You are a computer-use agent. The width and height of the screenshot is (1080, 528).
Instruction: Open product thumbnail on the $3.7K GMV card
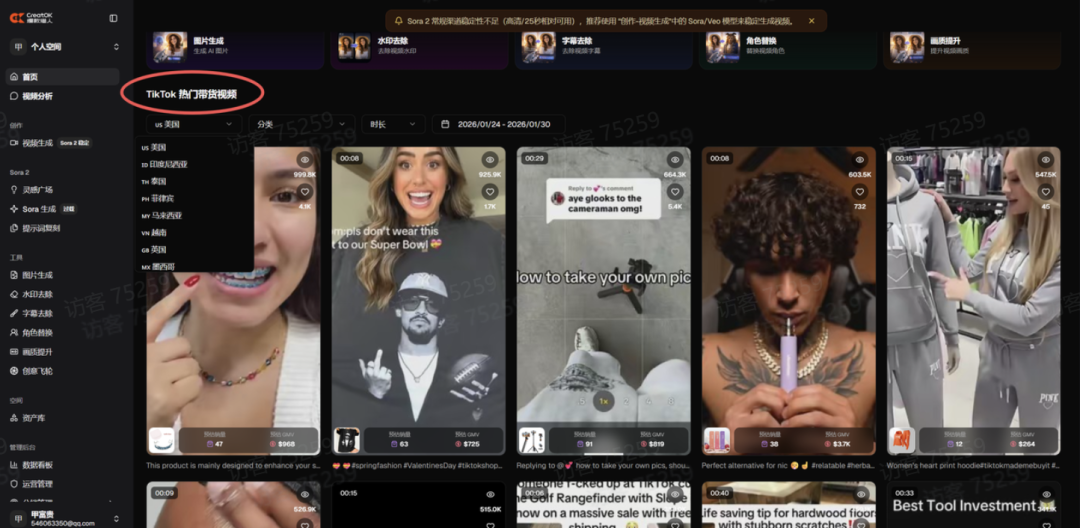[x=716, y=441]
